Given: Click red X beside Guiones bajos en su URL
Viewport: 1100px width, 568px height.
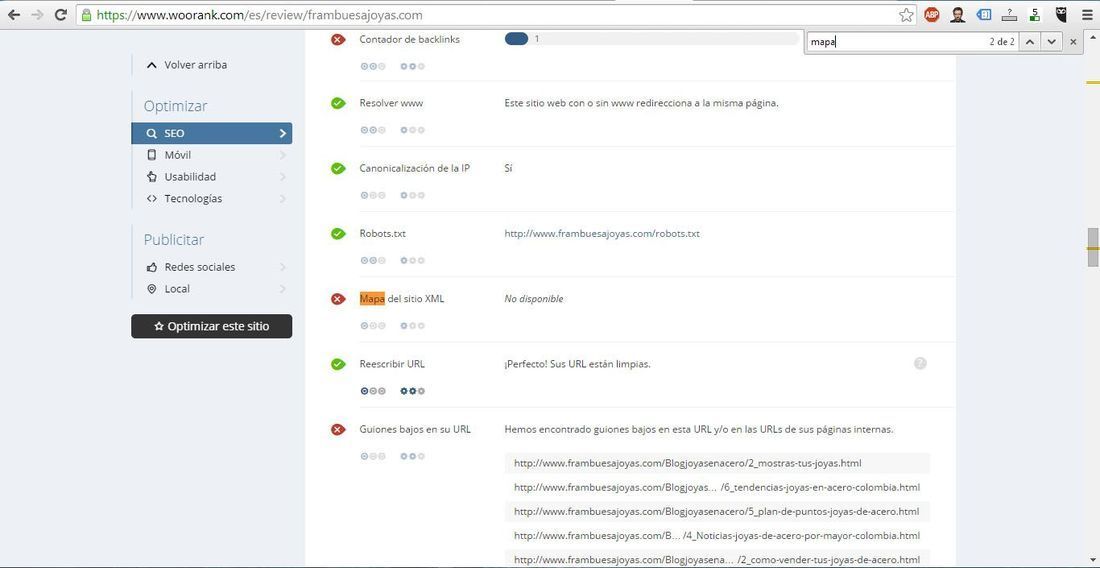Looking at the screenshot, I should coord(338,429).
